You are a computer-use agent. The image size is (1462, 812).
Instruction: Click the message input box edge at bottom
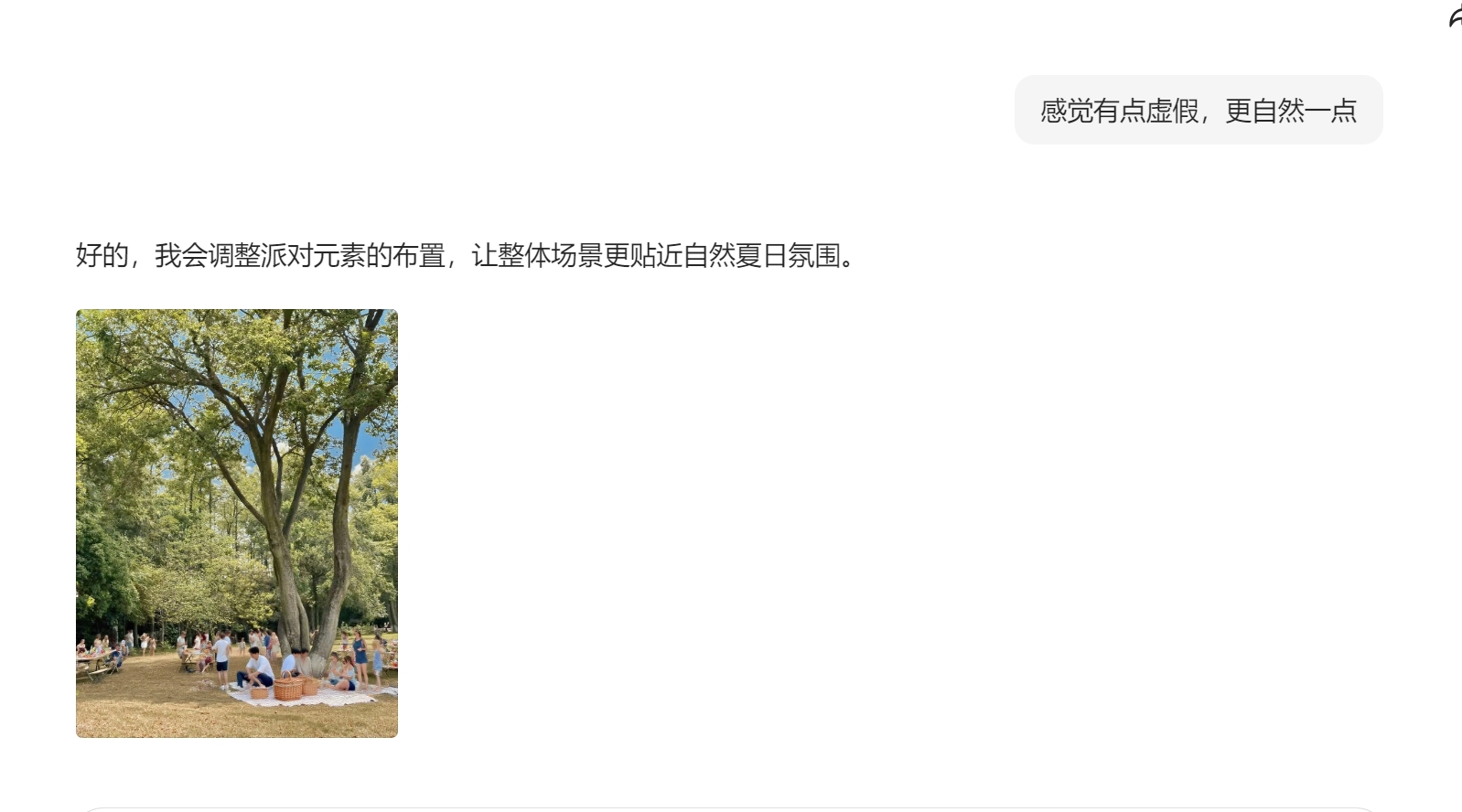(730, 809)
